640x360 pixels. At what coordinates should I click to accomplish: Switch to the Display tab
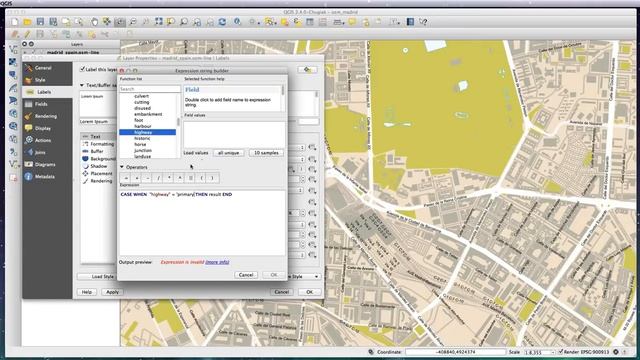coord(47,128)
